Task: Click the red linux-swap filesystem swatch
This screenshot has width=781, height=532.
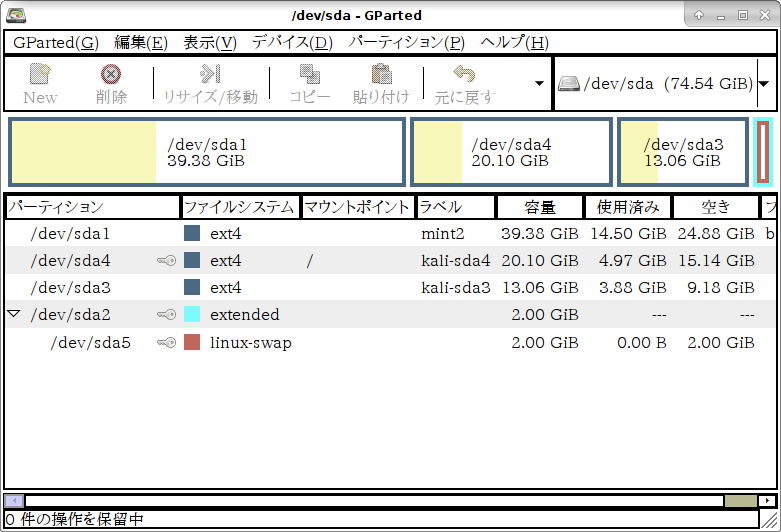Action: (192, 342)
